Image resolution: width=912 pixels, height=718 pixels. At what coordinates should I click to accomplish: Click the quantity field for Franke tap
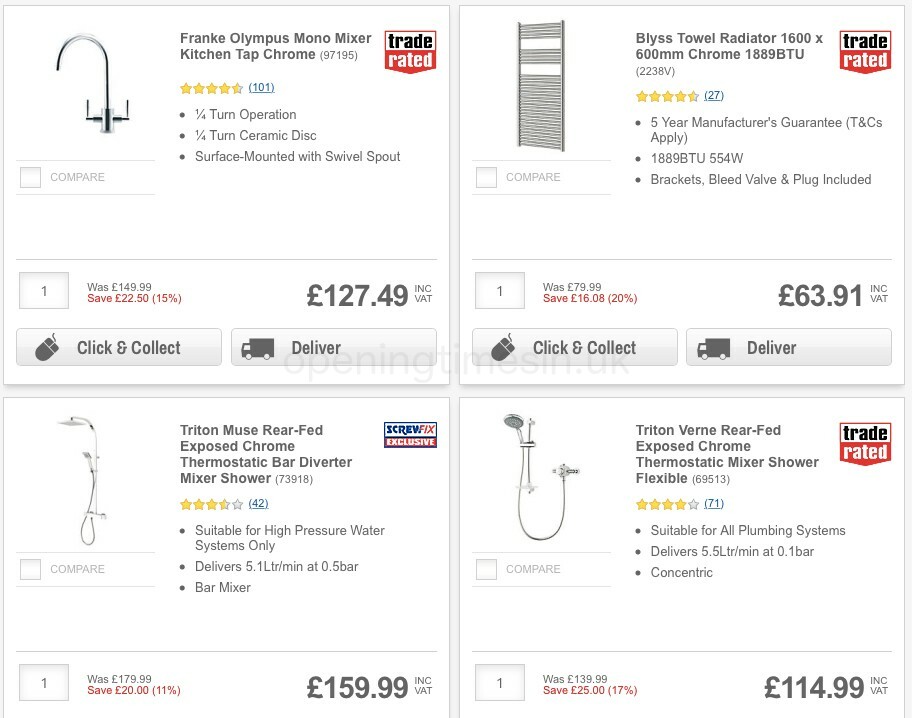tap(44, 290)
